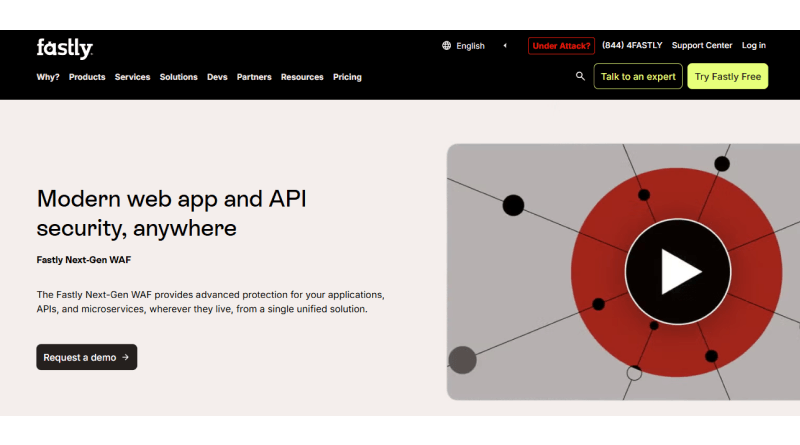800x445 pixels.
Task: Open the Why? menu
Action: [x=48, y=77]
